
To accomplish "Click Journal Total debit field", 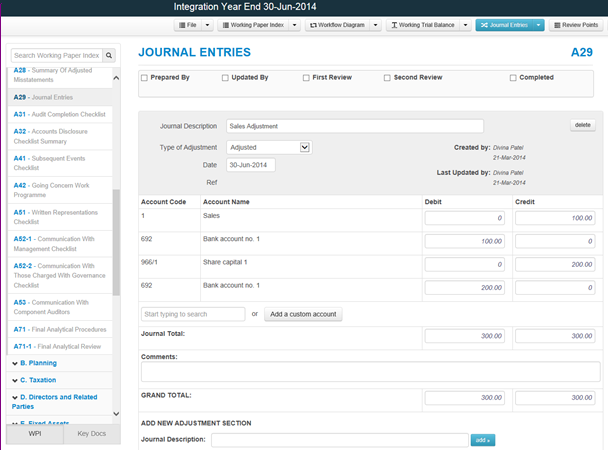I will (x=465, y=336).
